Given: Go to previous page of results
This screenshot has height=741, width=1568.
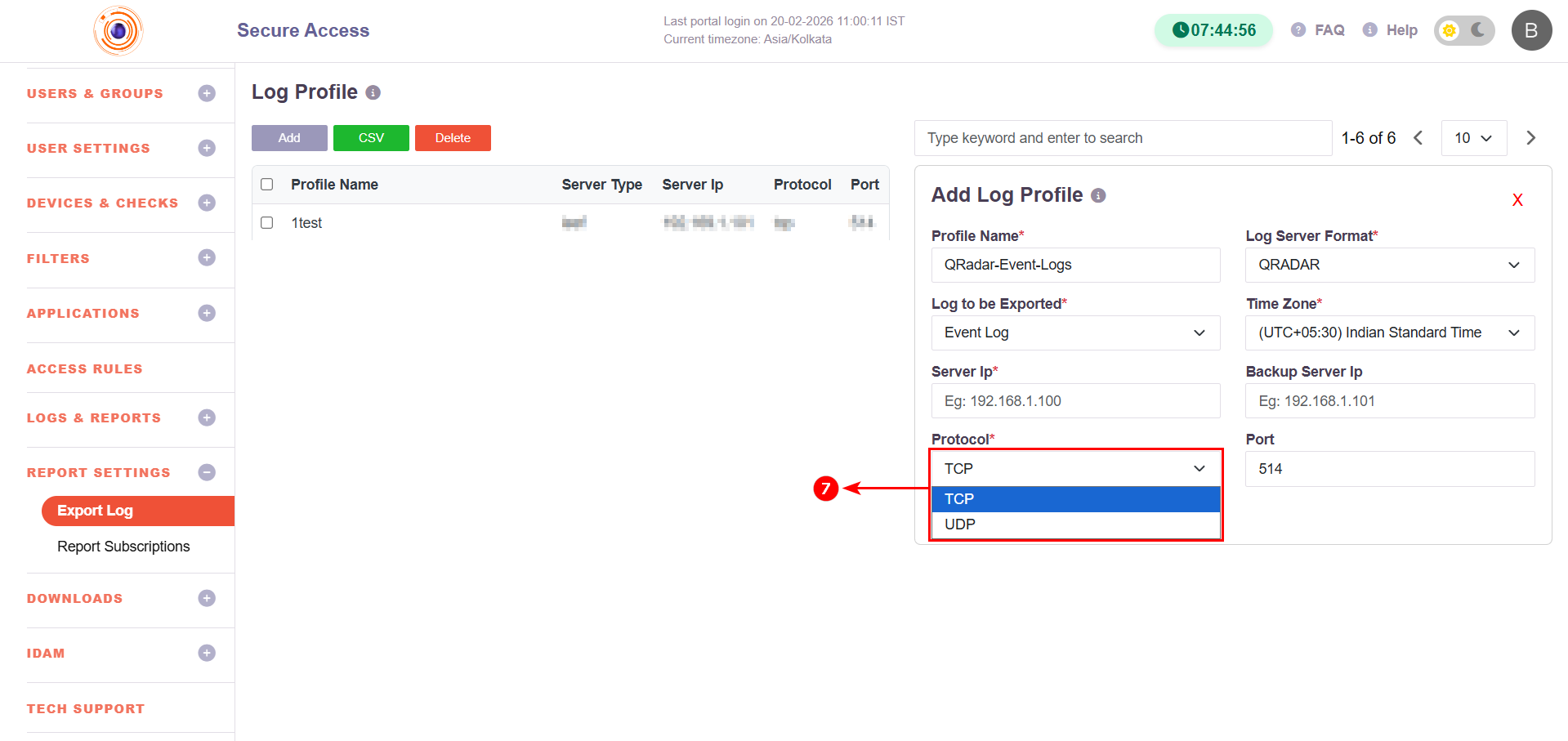Looking at the screenshot, I should point(1418,138).
